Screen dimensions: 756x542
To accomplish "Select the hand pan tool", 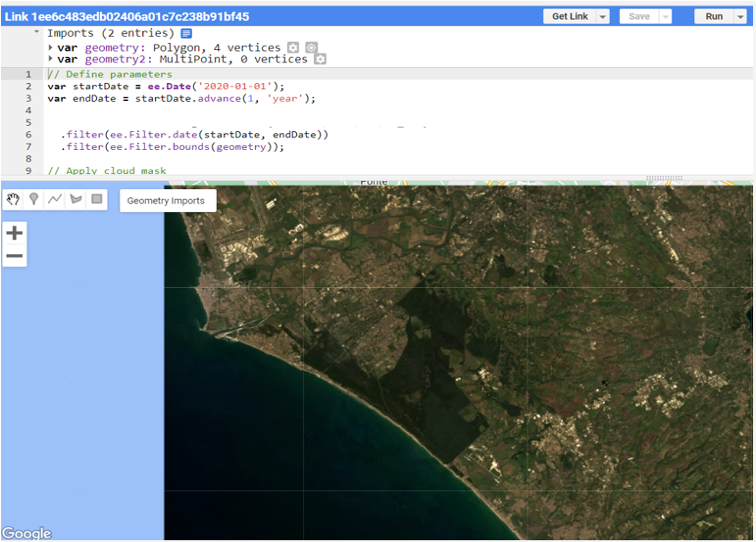I will pos(13,199).
